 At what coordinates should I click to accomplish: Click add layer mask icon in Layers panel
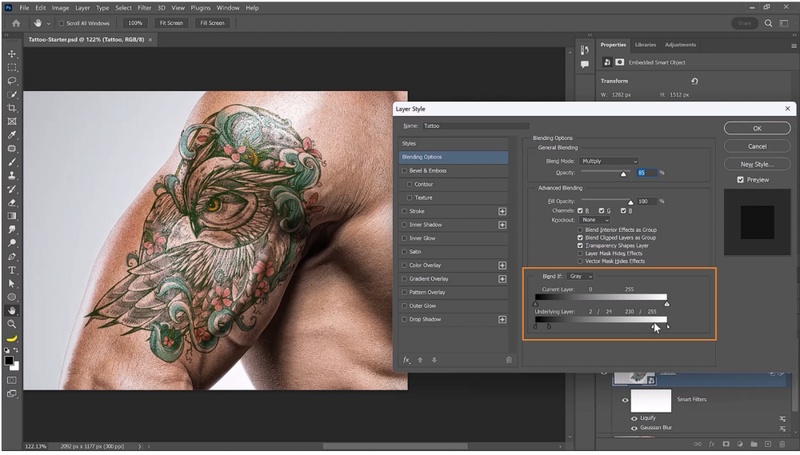click(726, 444)
